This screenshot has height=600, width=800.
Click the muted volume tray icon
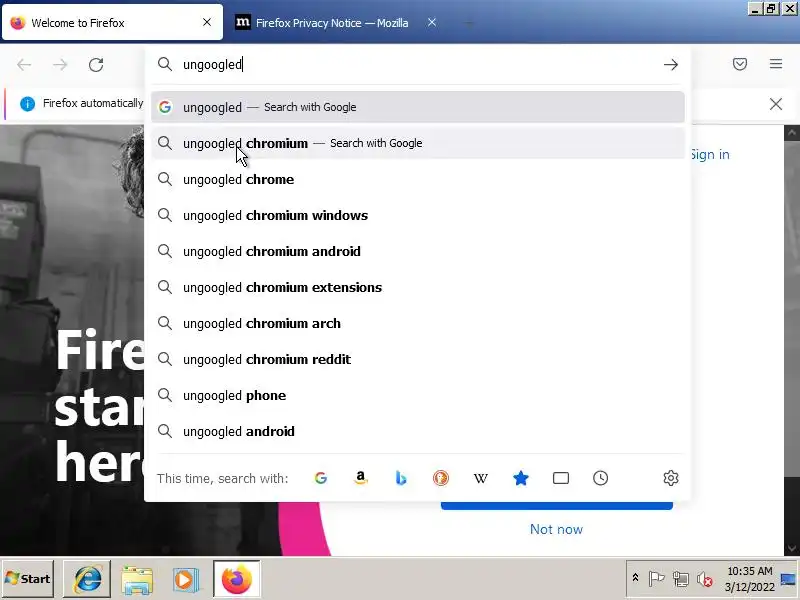705,579
